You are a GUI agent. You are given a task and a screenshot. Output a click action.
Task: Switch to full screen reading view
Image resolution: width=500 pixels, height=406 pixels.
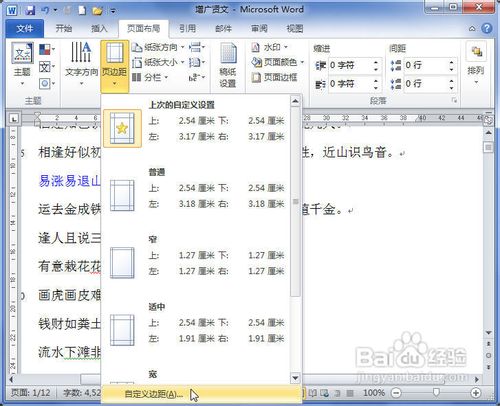[312, 393]
